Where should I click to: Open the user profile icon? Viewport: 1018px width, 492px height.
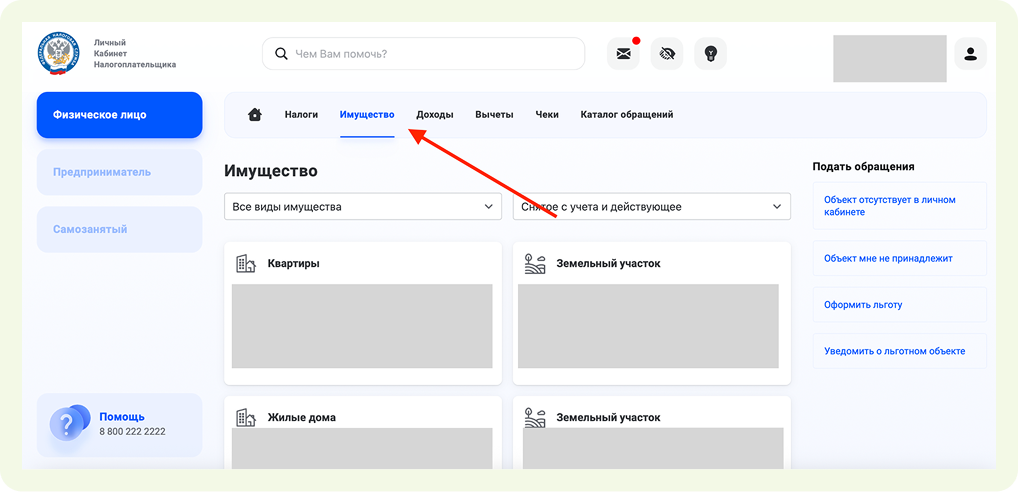[970, 54]
